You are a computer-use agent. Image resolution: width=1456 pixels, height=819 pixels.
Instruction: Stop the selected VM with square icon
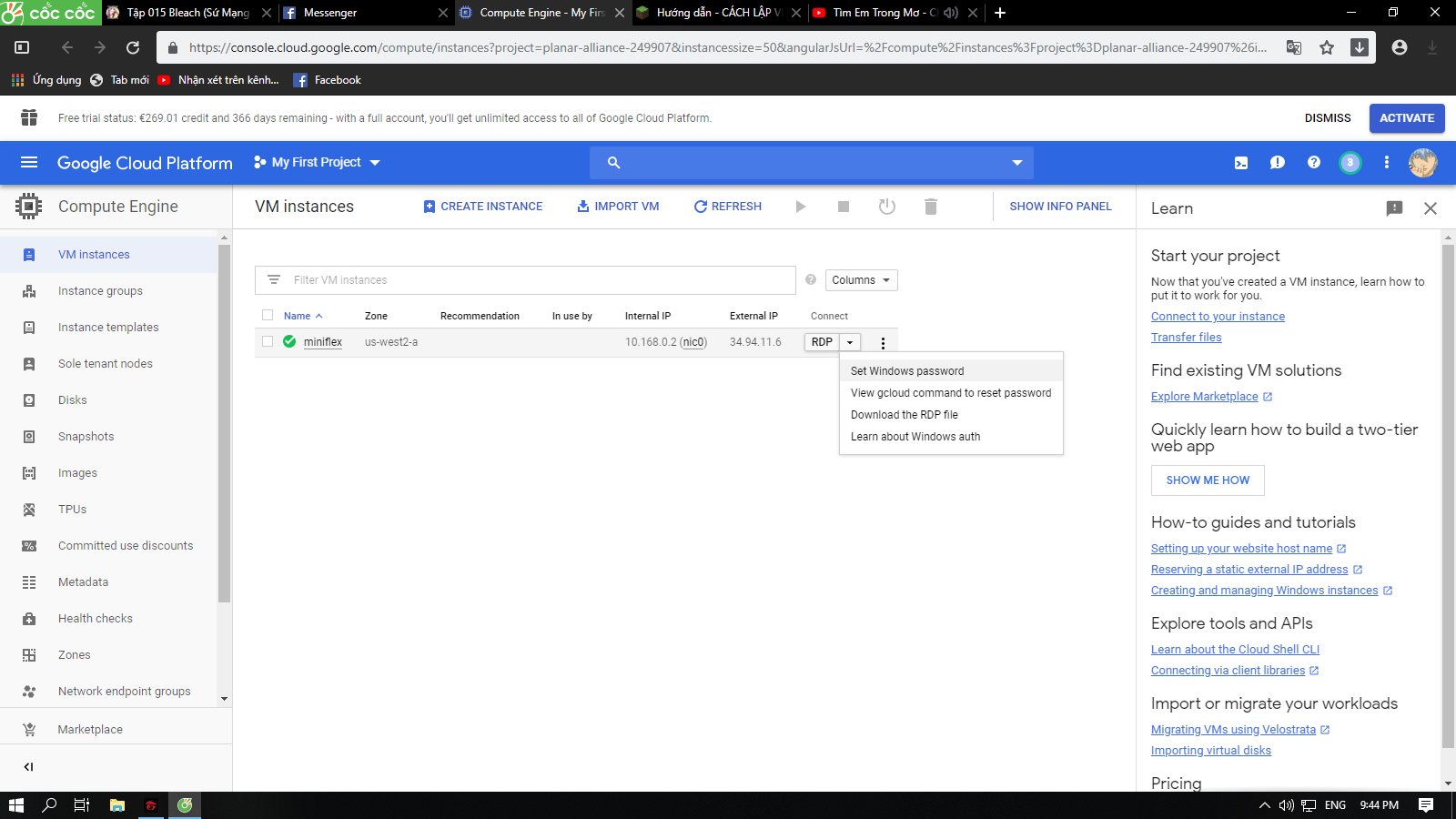(844, 207)
